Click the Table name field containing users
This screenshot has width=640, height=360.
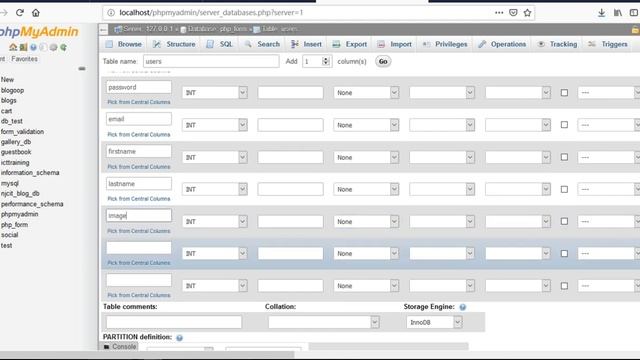pyautogui.click(x=211, y=61)
